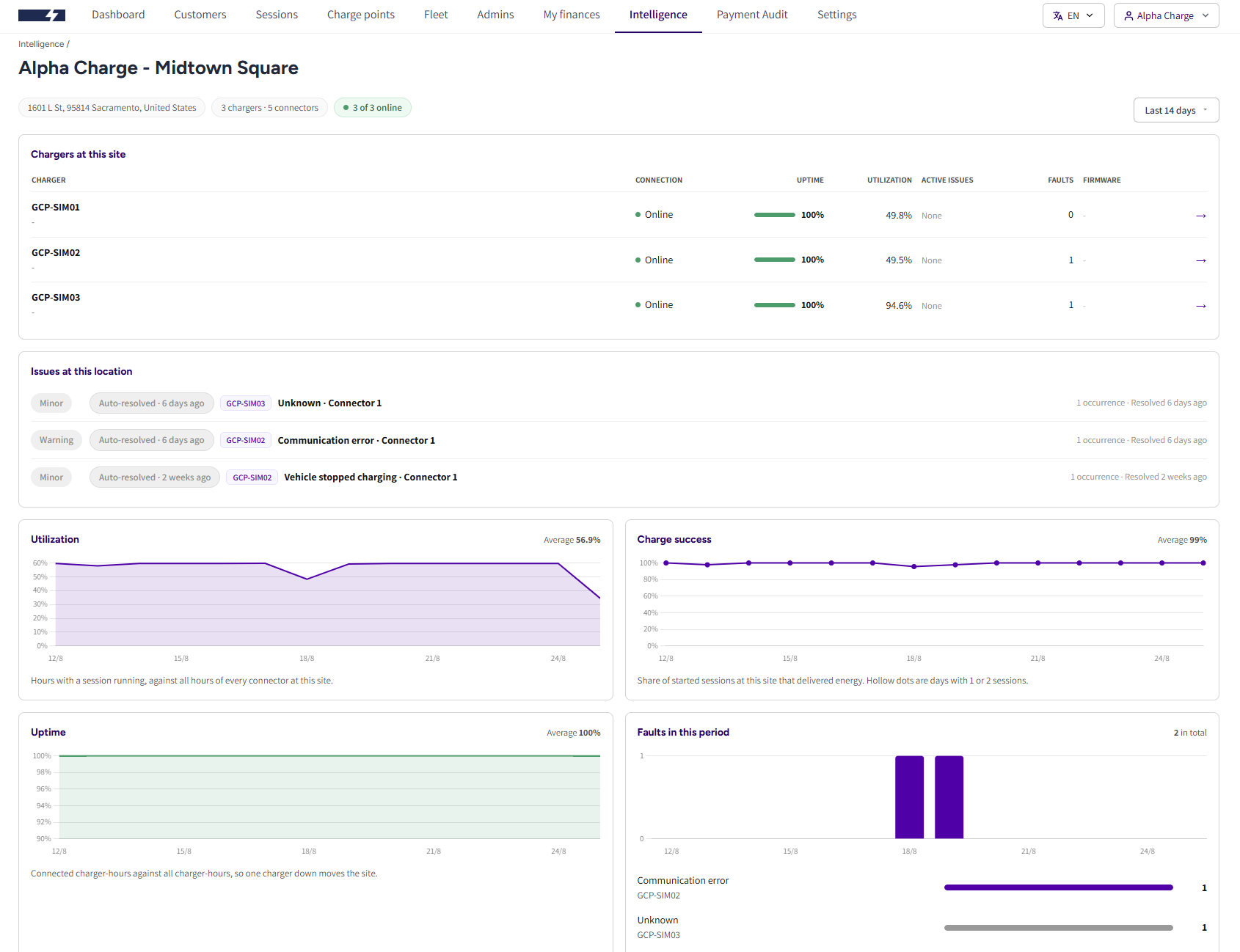Open GCP-SIM01 details arrow
This screenshot has width=1240, height=952.
[1200, 216]
